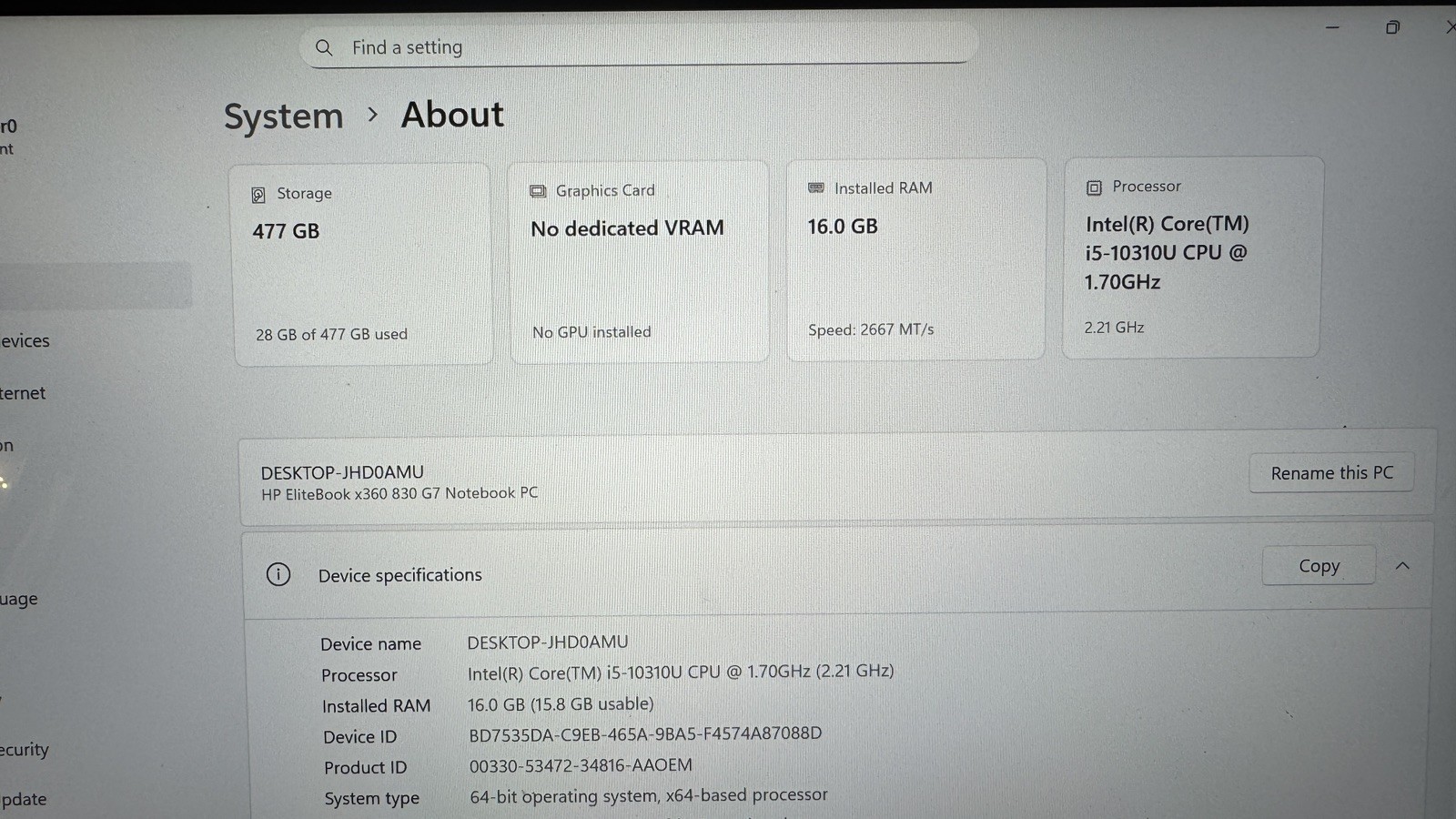Select 'Speed: 2667 MT/s' text
The width and height of the screenshot is (1456, 819).
871,329
